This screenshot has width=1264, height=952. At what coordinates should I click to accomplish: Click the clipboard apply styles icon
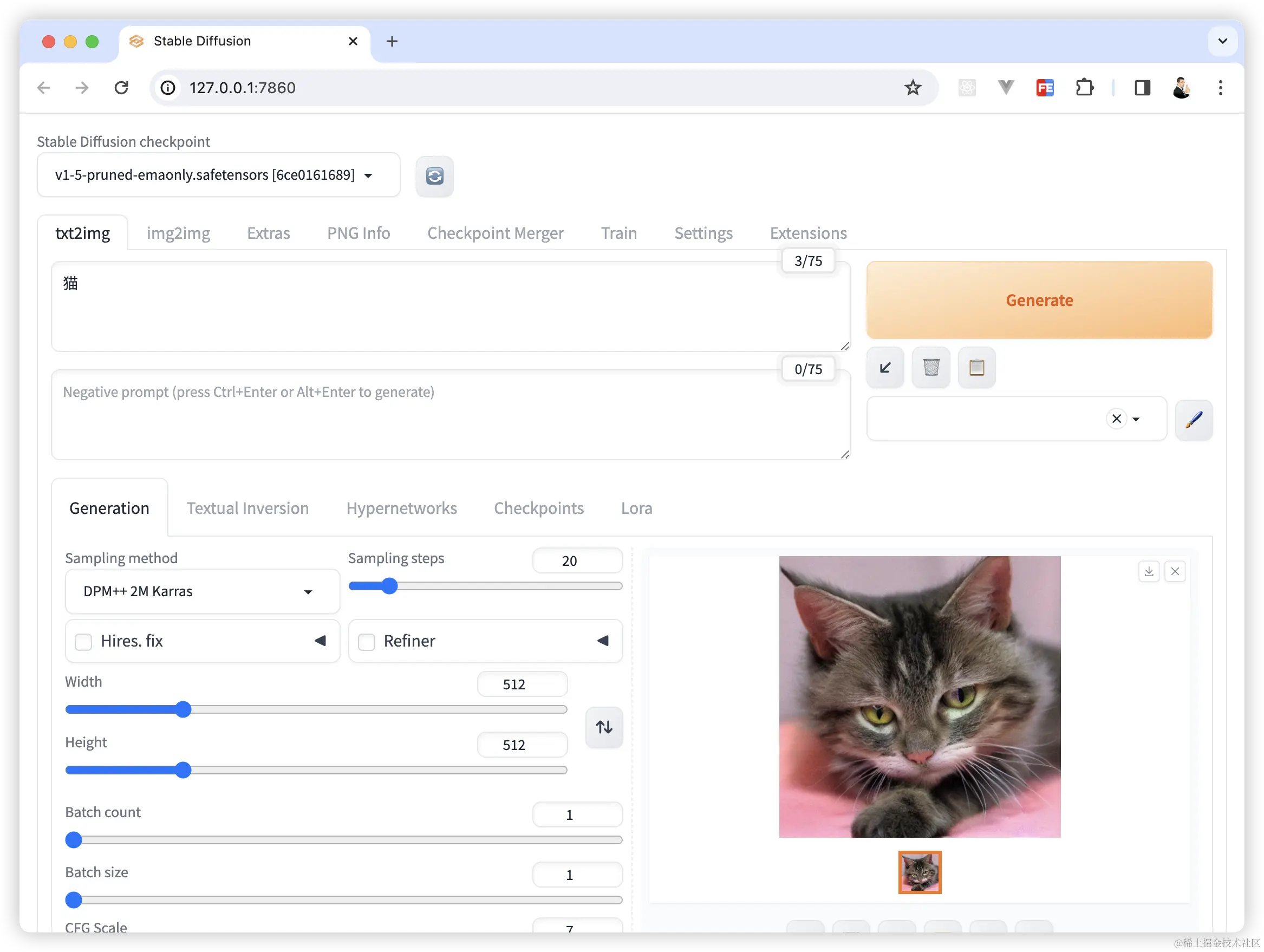click(x=976, y=368)
